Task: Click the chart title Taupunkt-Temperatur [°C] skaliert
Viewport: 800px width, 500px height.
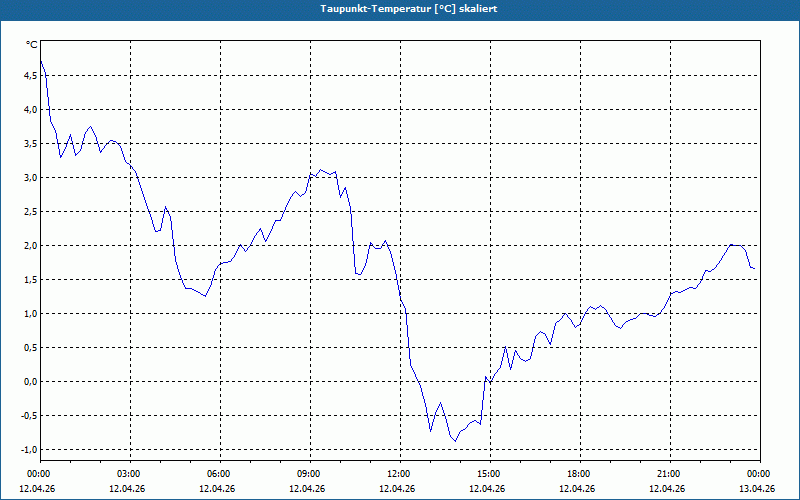Action: point(409,9)
